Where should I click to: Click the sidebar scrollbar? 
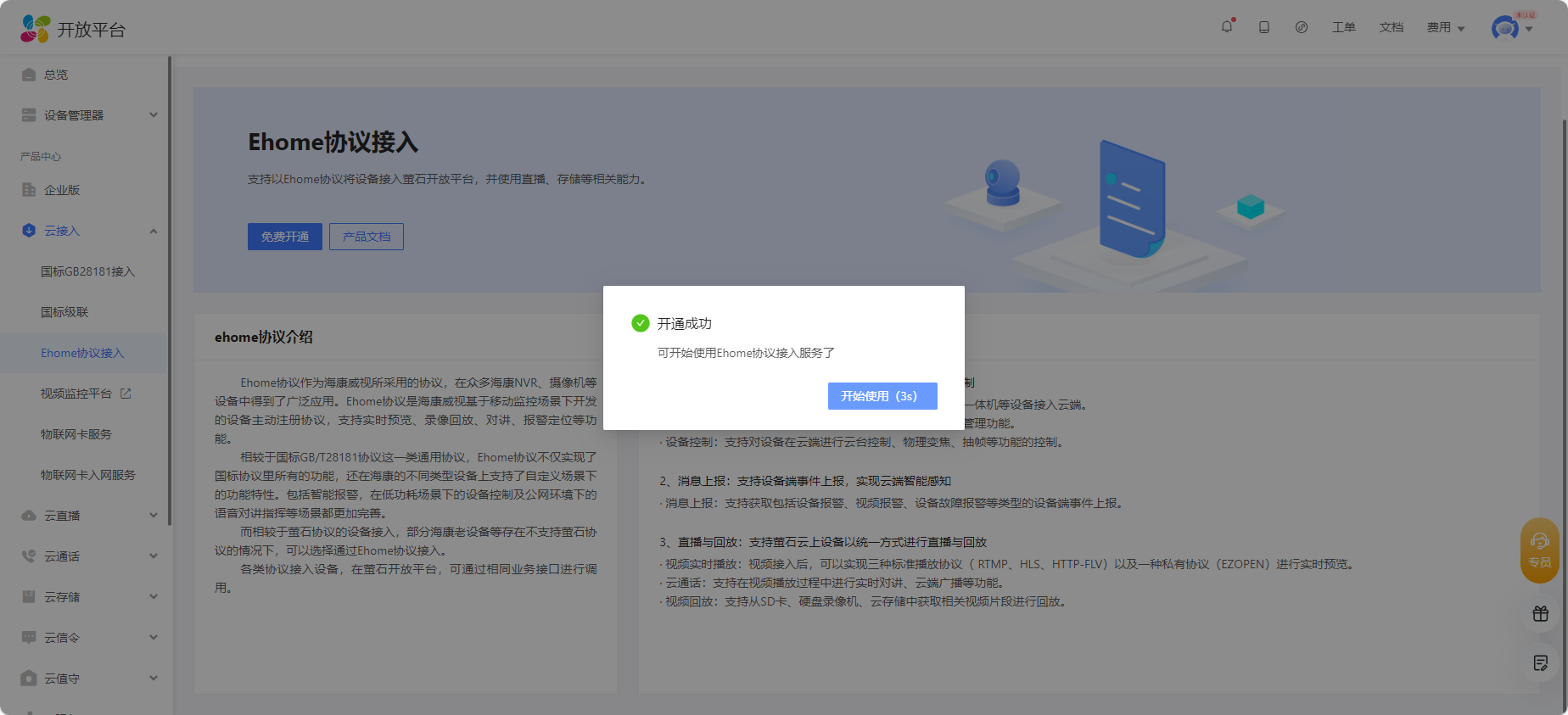[x=170, y=291]
